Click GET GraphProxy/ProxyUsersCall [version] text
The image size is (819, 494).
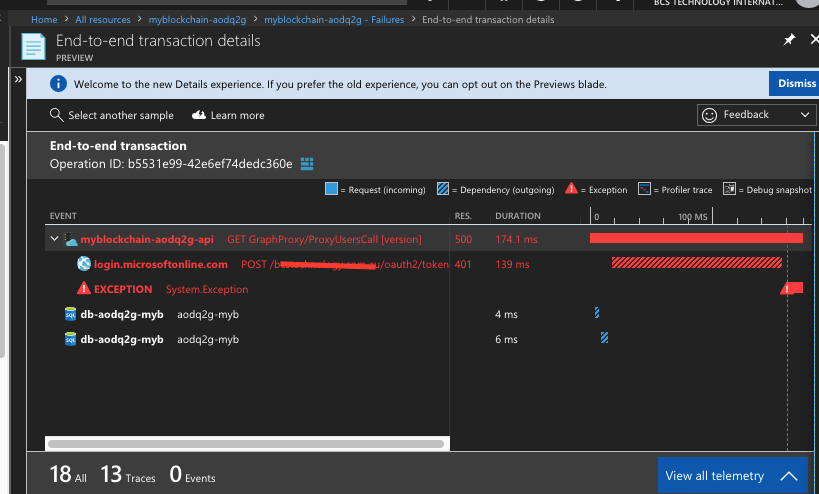[324, 239]
